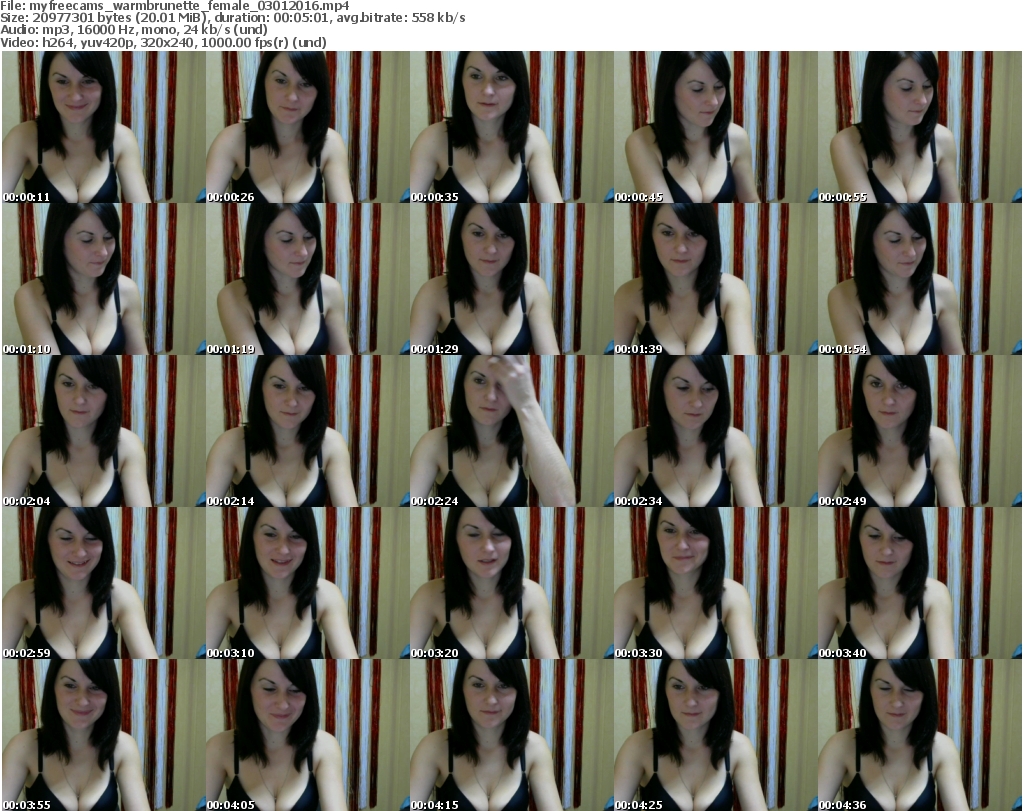Pick the frame timestamped 00:04:36
This screenshot has width=1024, height=811.
[920, 735]
